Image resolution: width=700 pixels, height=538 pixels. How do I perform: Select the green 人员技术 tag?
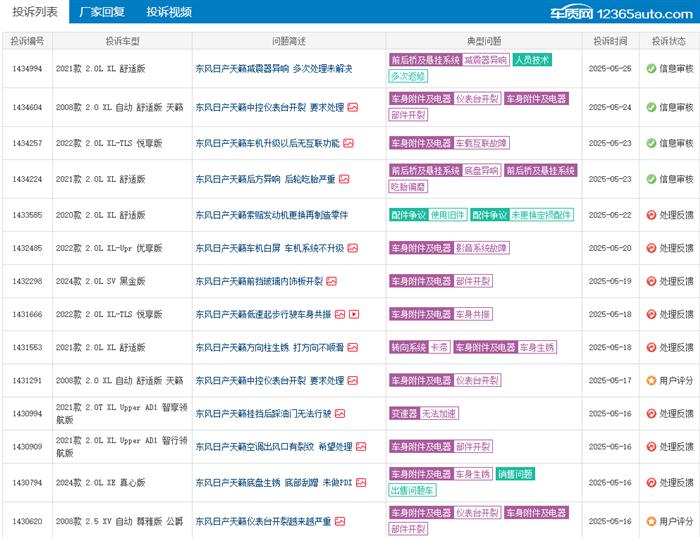pos(532,60)
